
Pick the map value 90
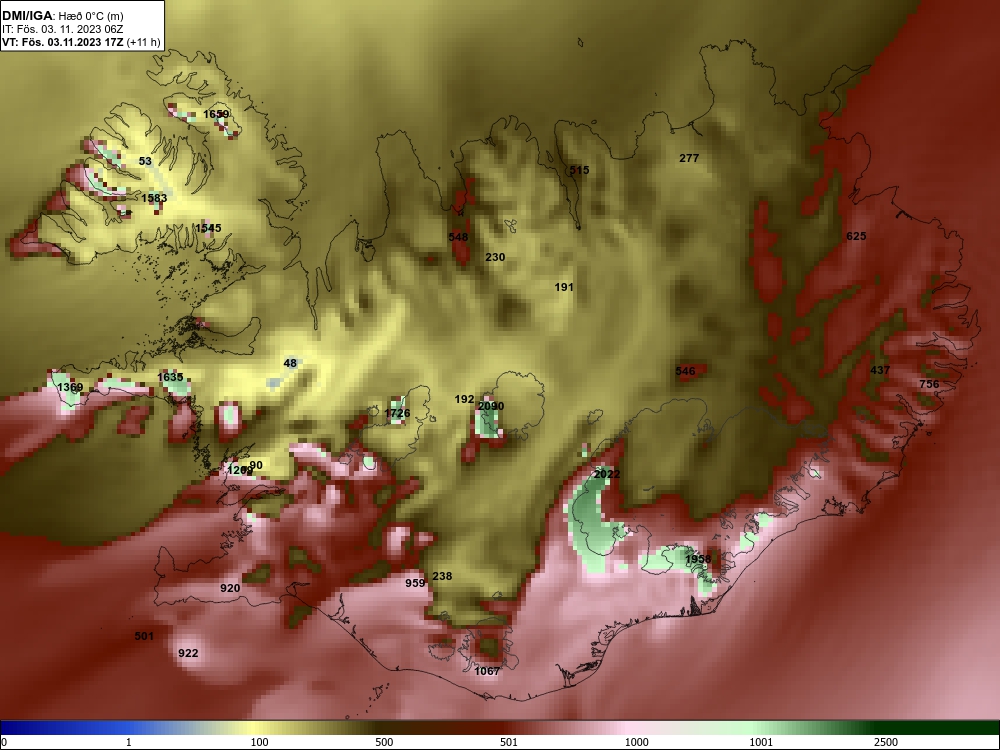tap(256, 465)
